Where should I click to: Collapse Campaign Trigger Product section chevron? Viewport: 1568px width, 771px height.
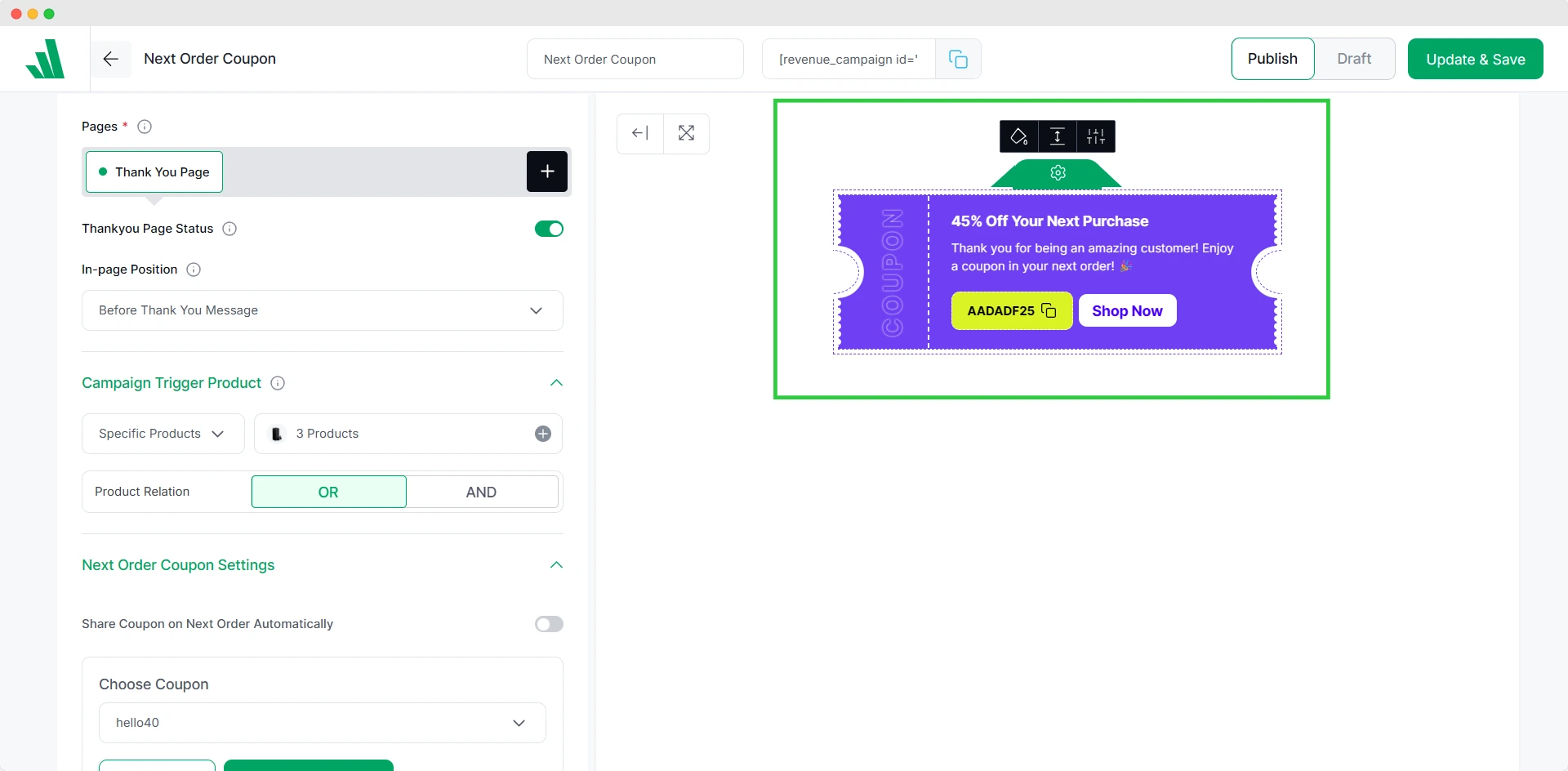tap(557, 383)
